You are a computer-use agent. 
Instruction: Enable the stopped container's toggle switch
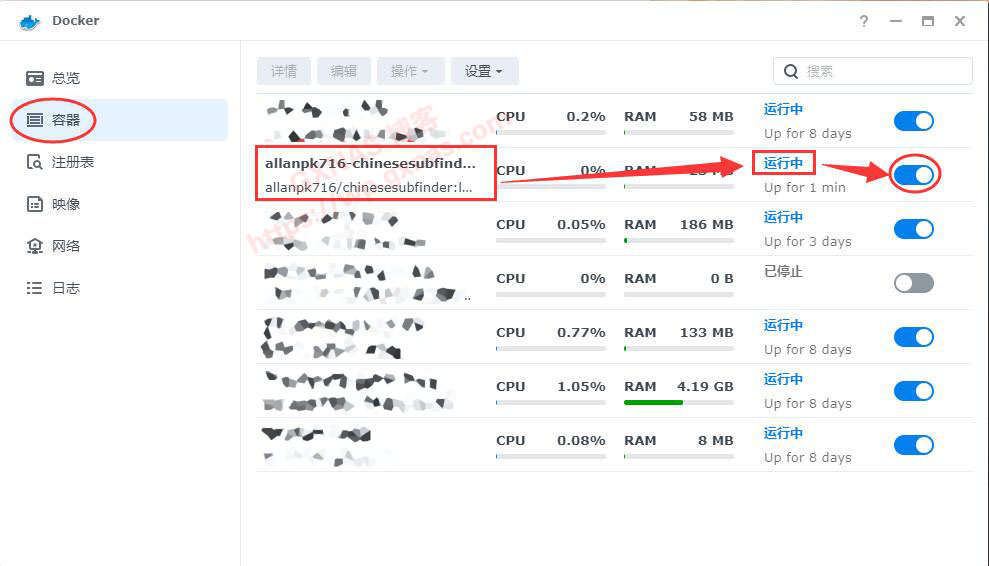click(x=913, y=283)
